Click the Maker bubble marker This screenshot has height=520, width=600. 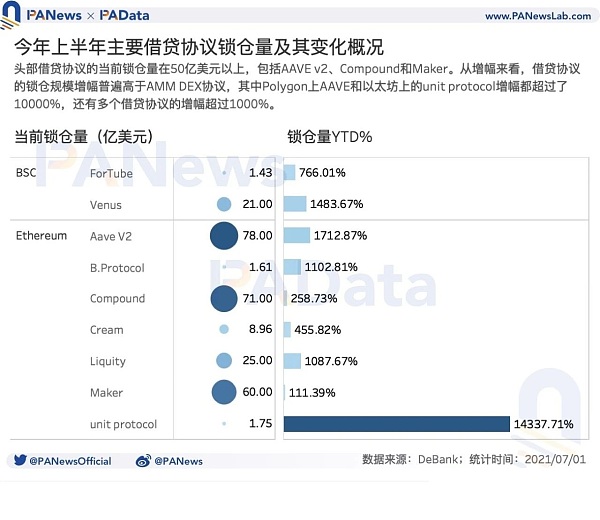coord(224,392)
